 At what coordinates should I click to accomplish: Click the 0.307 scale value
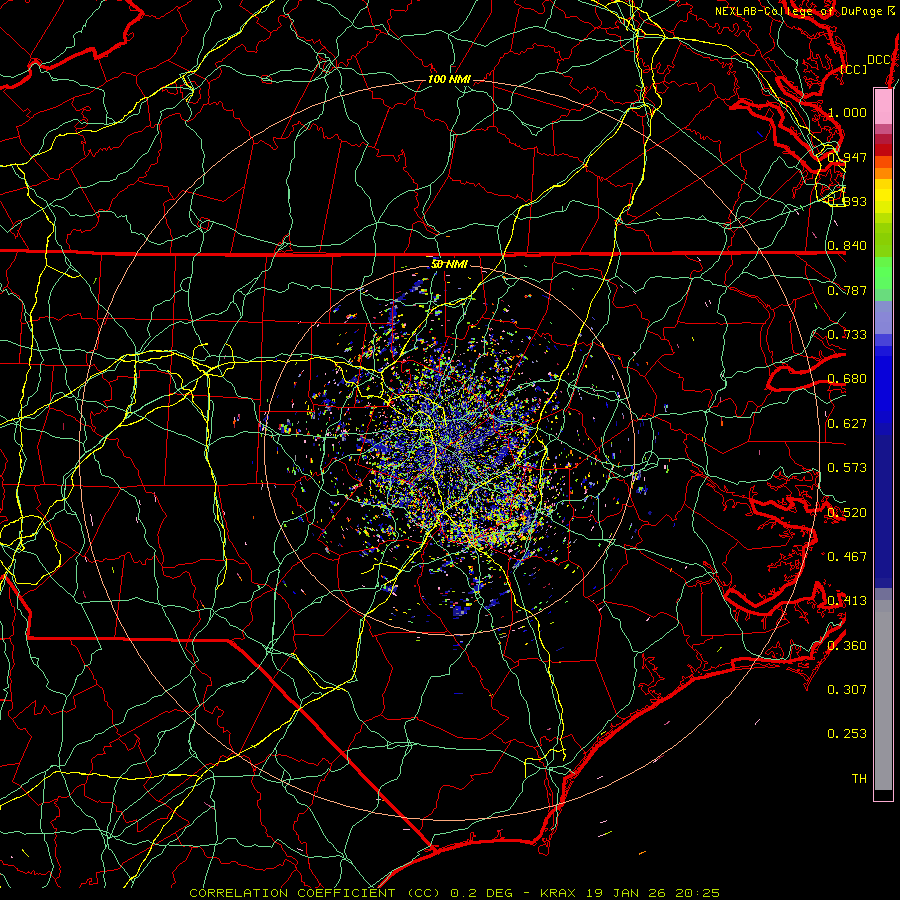847,690
